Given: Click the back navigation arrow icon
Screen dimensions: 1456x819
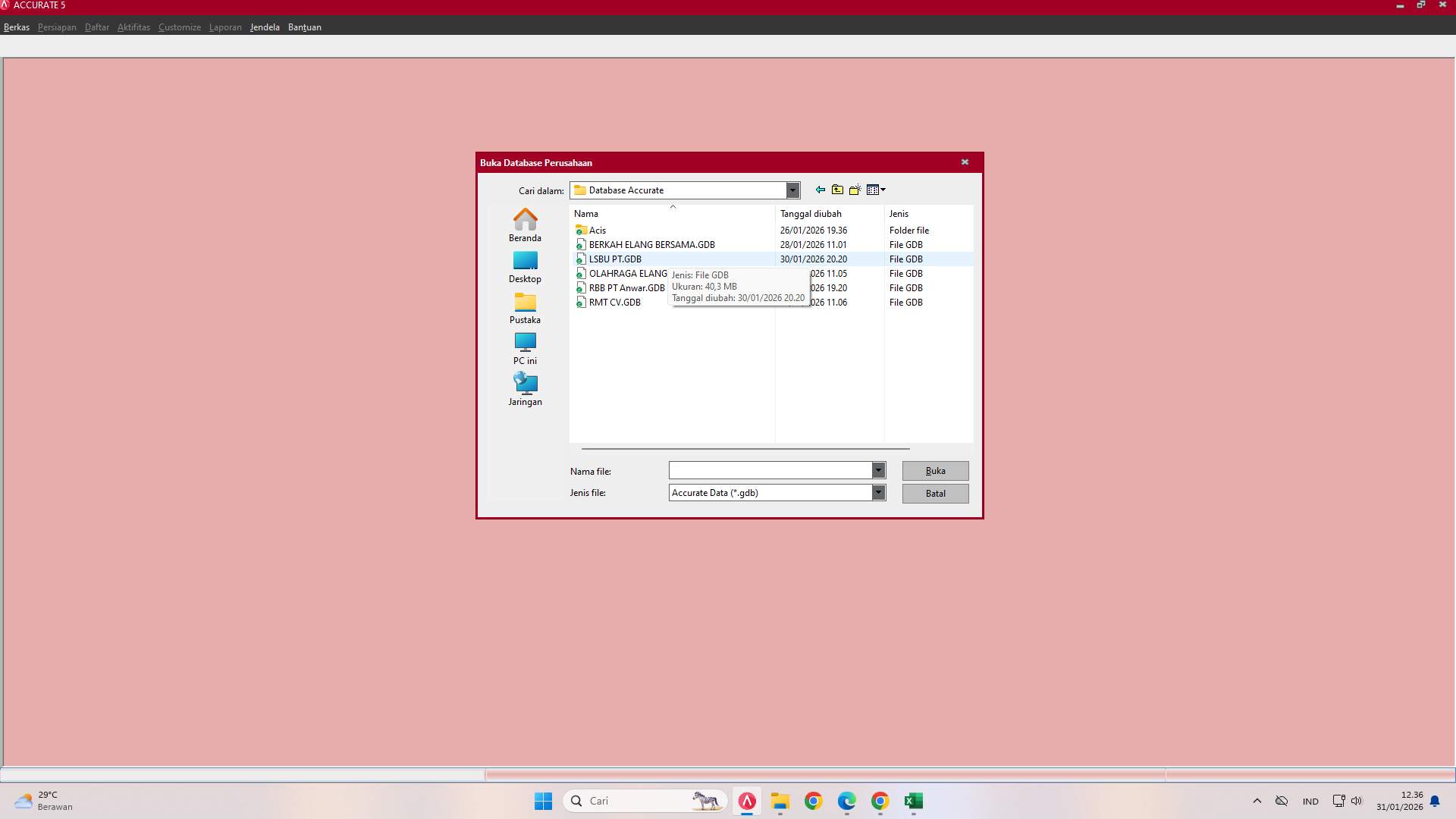Looking at the screenshot, I should (819, 190).
